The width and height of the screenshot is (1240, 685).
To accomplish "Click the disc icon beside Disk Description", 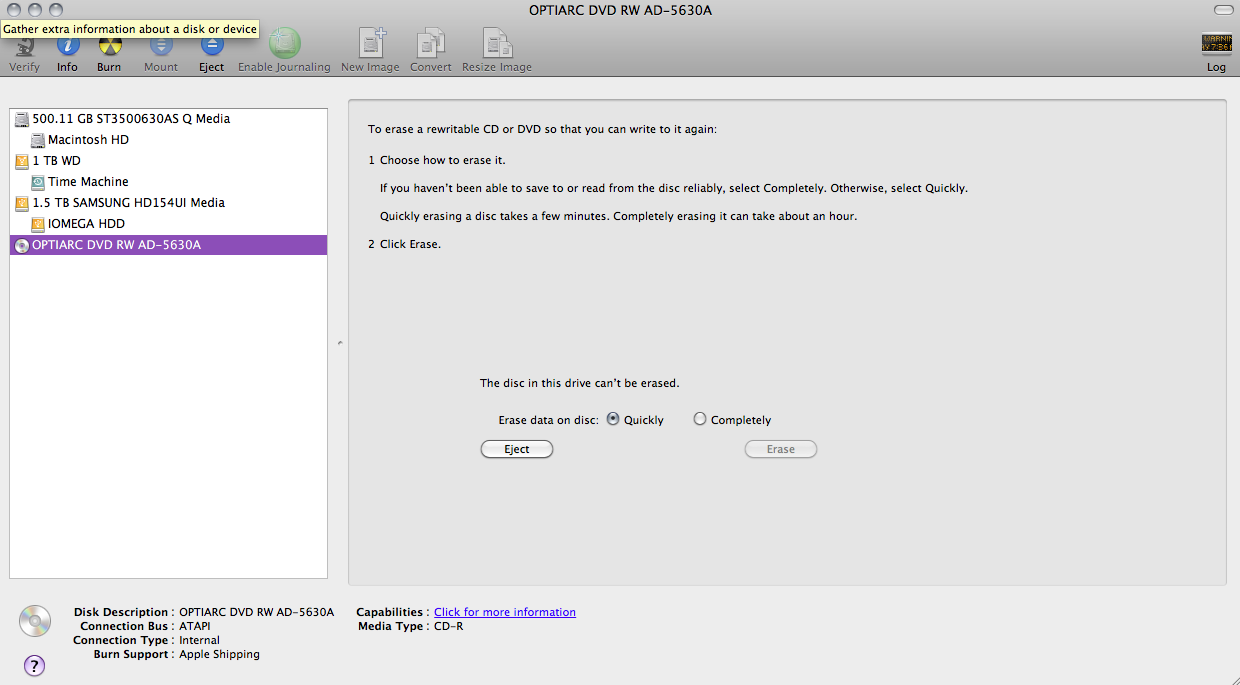I will (35, 621).
